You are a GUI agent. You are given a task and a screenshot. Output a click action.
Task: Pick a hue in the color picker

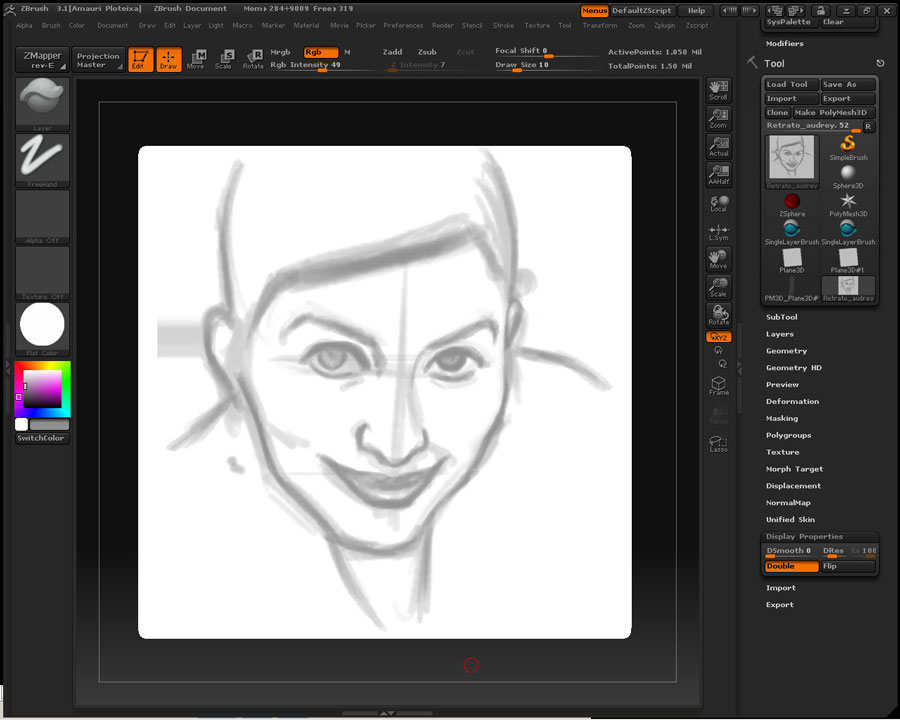click(42, 389)
